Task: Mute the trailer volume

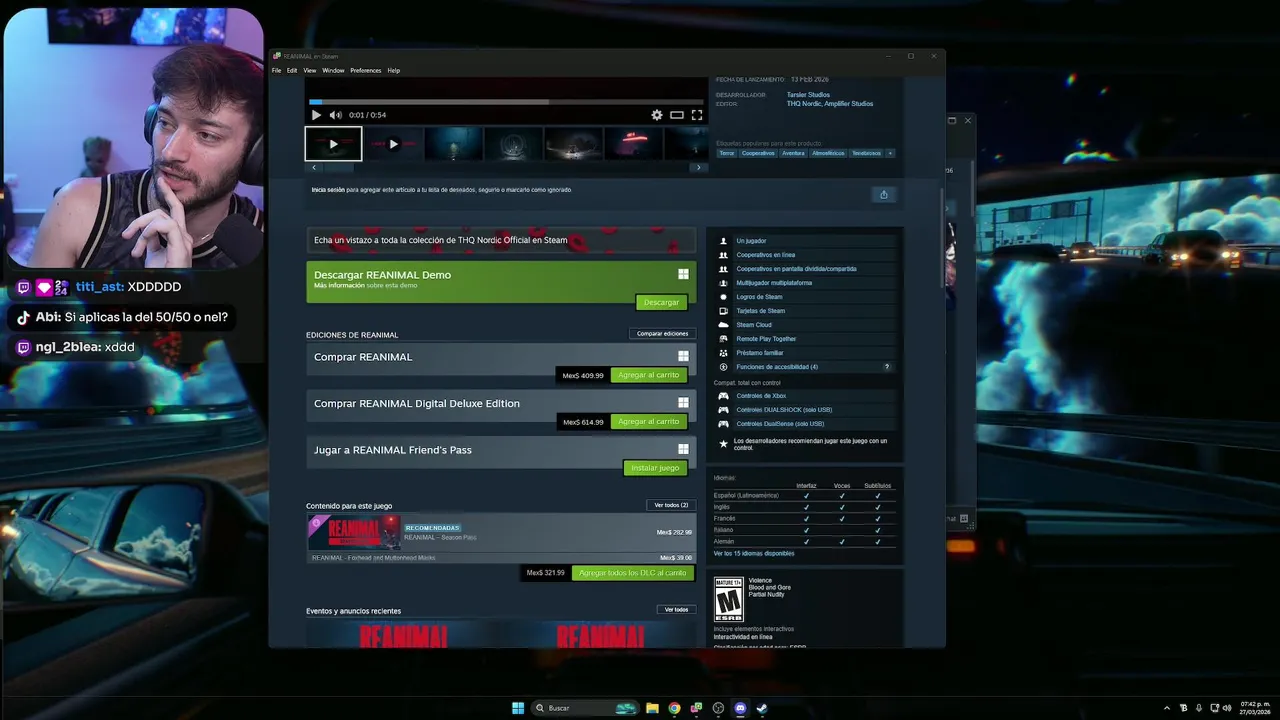Action: pyautogui.click(x=335, y=115)
